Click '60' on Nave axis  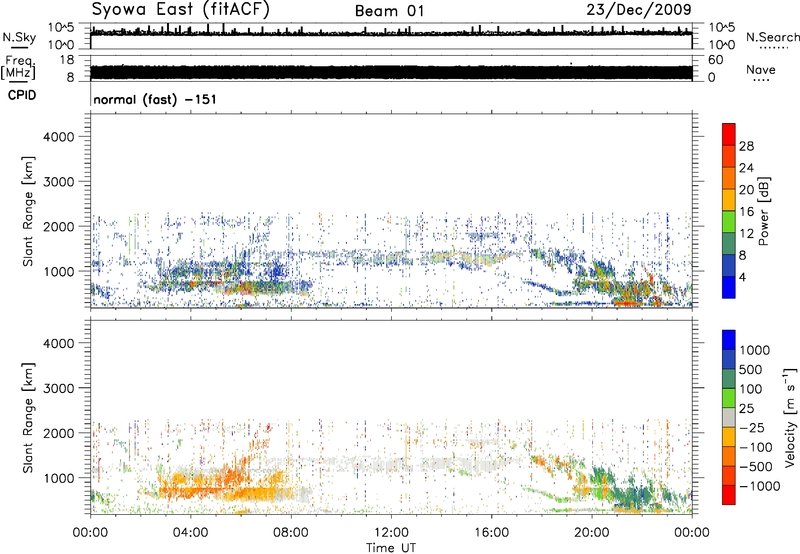click(715, 60)
